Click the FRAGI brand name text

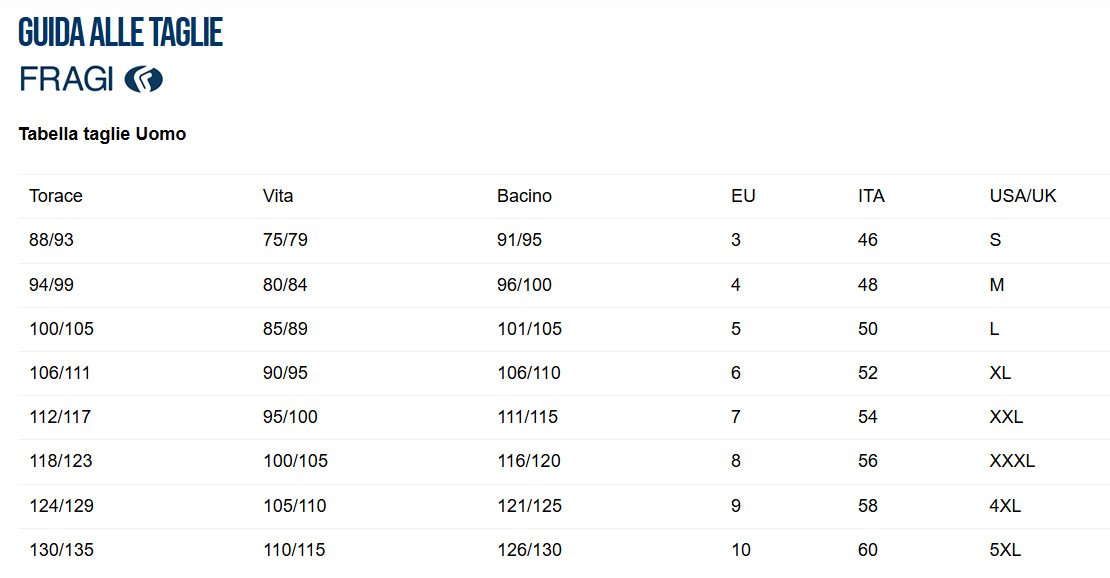click(67, 79)
